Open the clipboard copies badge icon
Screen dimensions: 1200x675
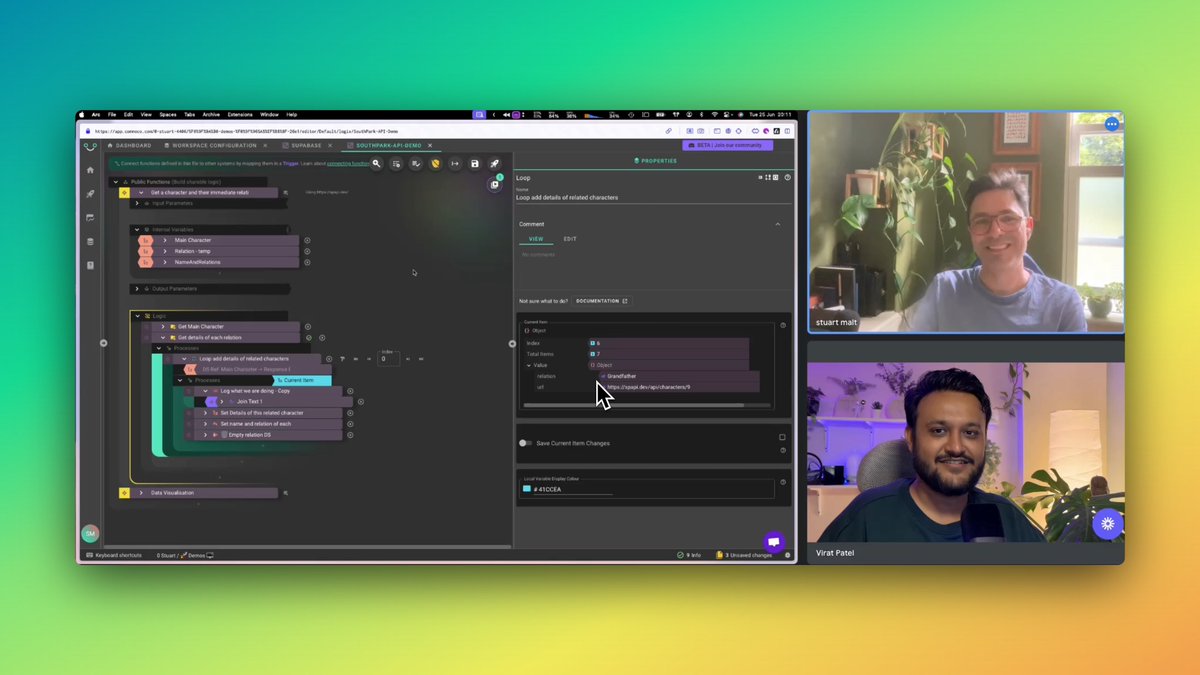coord(494,183)
